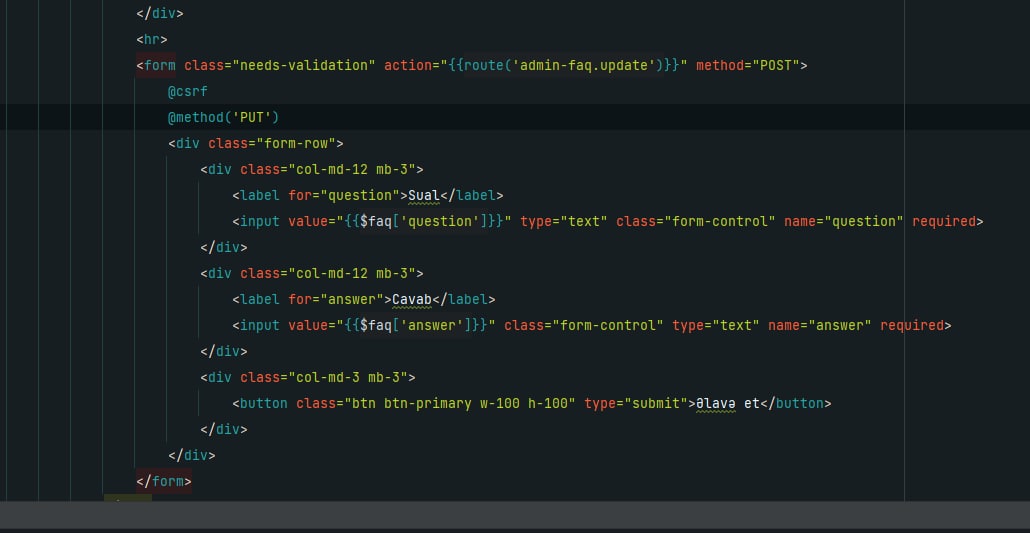Click btn btn-primary w-100 h-100 class value
The width and height of the screenshot is (1030, 533).
pyautogui.click(x=460, y=404)
